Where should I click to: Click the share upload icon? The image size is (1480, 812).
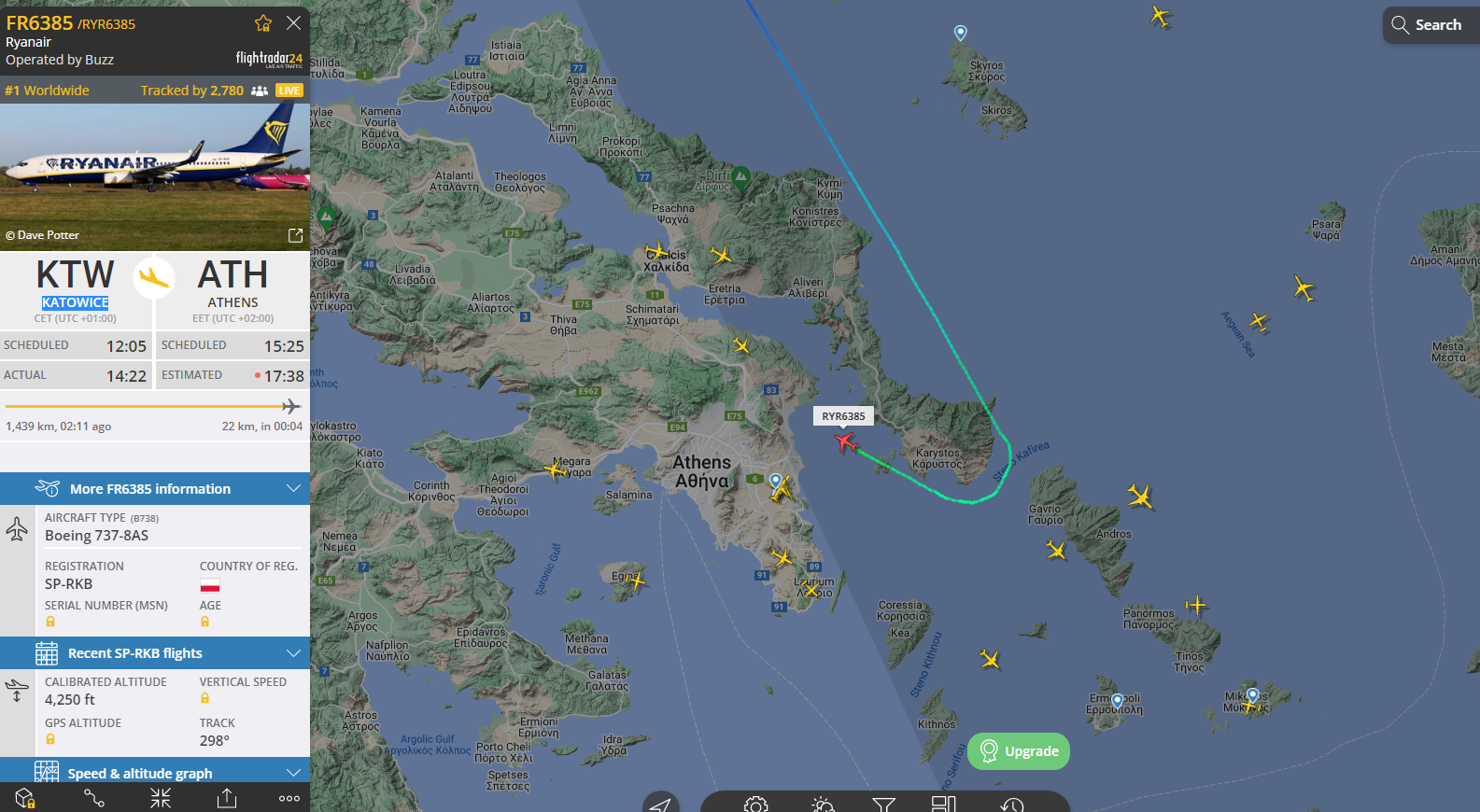(x=227, y=798)
